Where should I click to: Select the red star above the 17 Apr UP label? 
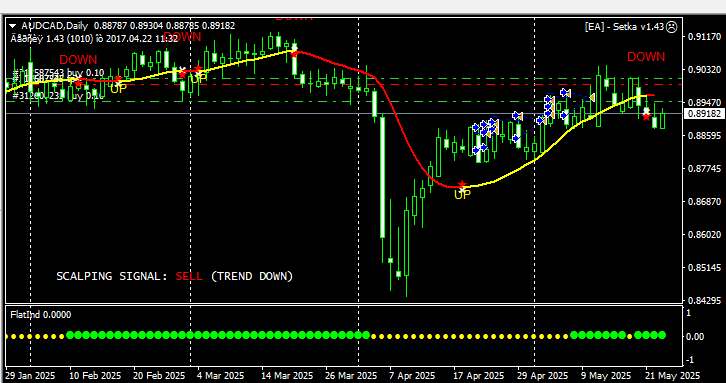point(462,185)
